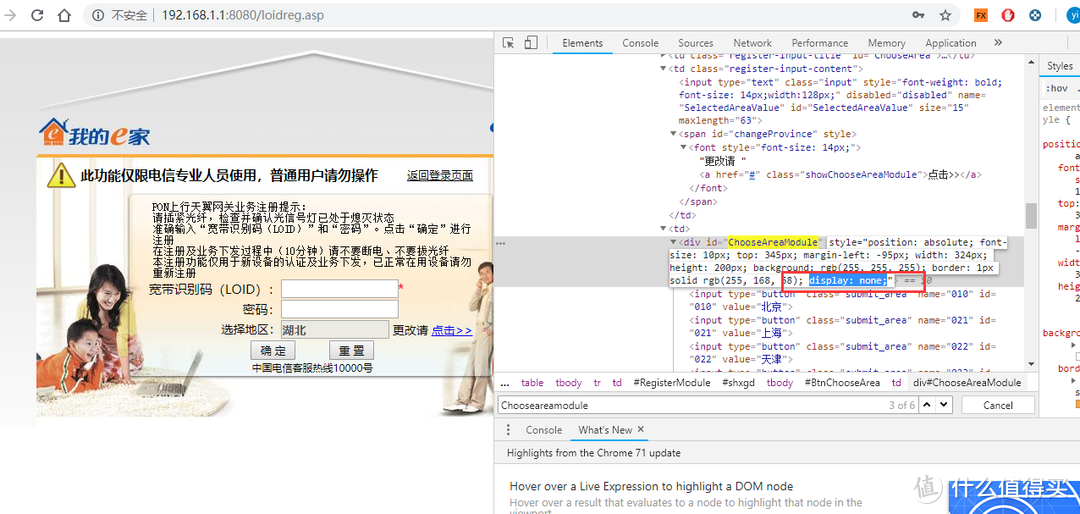Click the div#ChooseAreaModule breadcrumb
The height and width of the screenshot is (514, 1080).
(966, 383)
